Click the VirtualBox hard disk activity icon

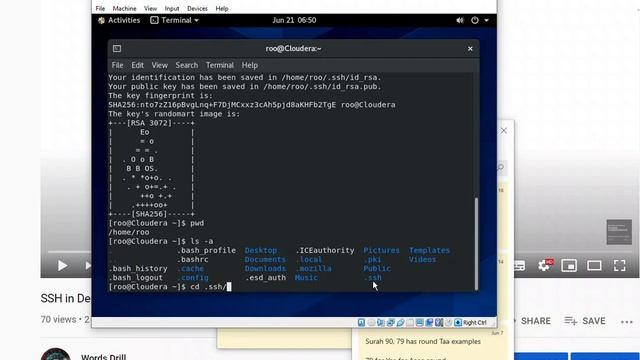click(361, 323)
